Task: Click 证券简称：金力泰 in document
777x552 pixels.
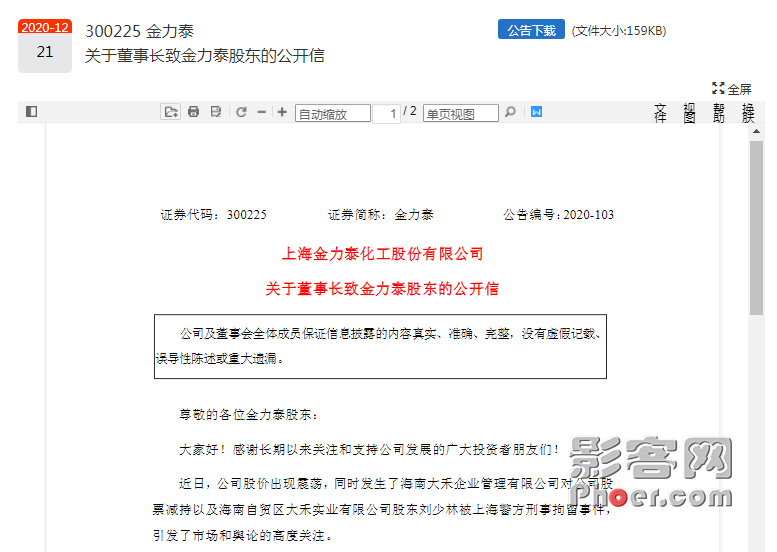Action: click(381, 215)
